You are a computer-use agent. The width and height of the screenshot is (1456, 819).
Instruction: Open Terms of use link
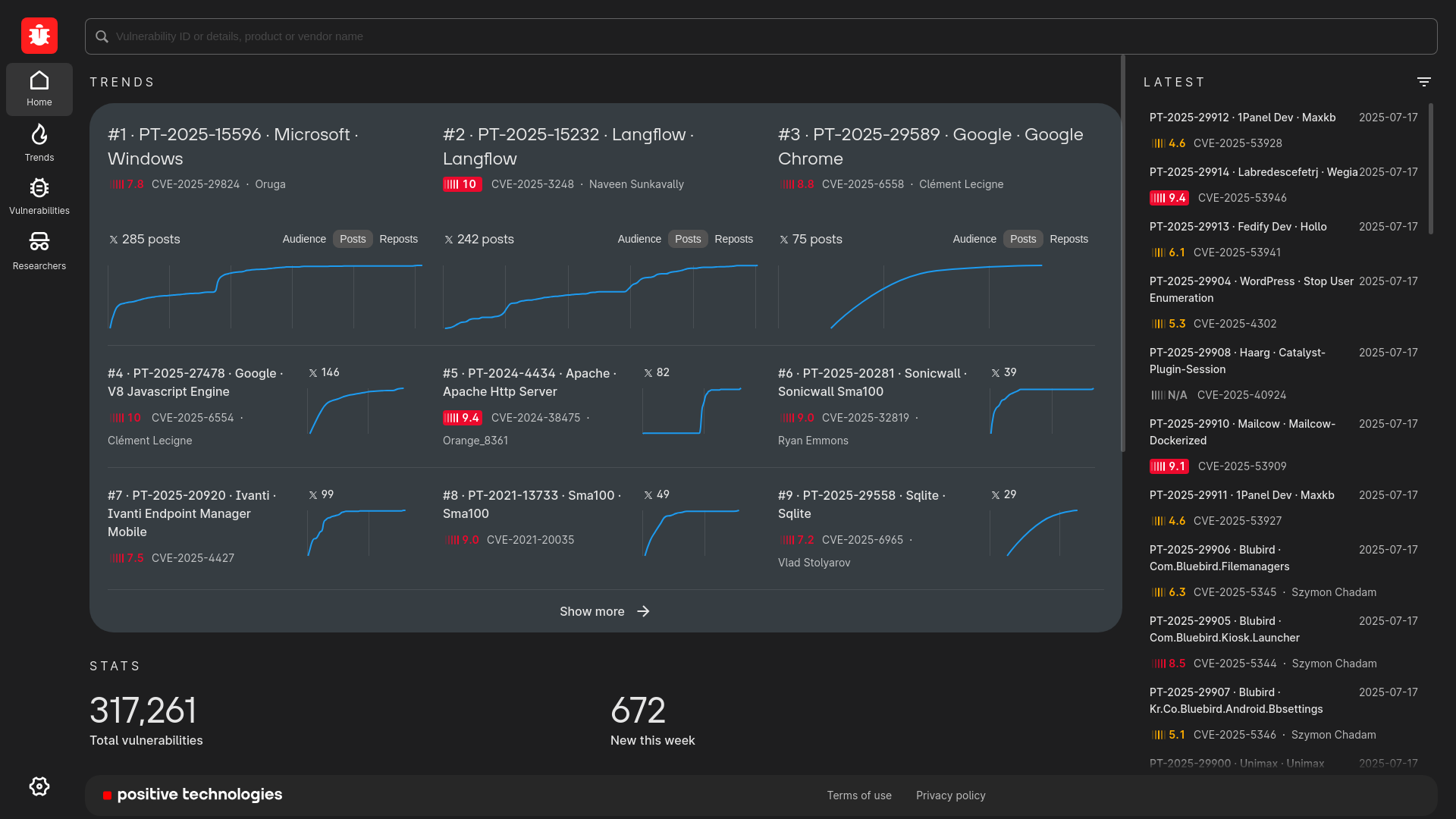coord(859,795)
